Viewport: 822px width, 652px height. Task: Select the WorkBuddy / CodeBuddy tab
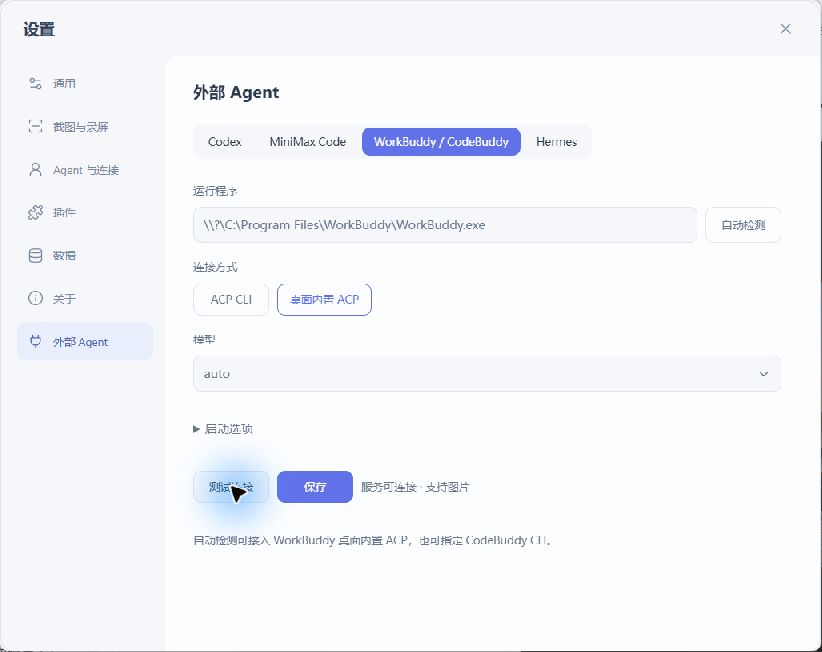(441, 142)
